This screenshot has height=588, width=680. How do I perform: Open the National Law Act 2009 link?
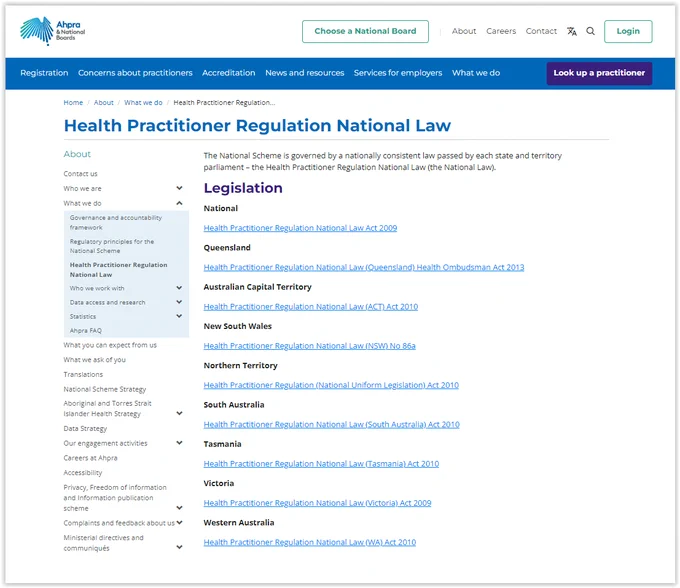point(300,228)
